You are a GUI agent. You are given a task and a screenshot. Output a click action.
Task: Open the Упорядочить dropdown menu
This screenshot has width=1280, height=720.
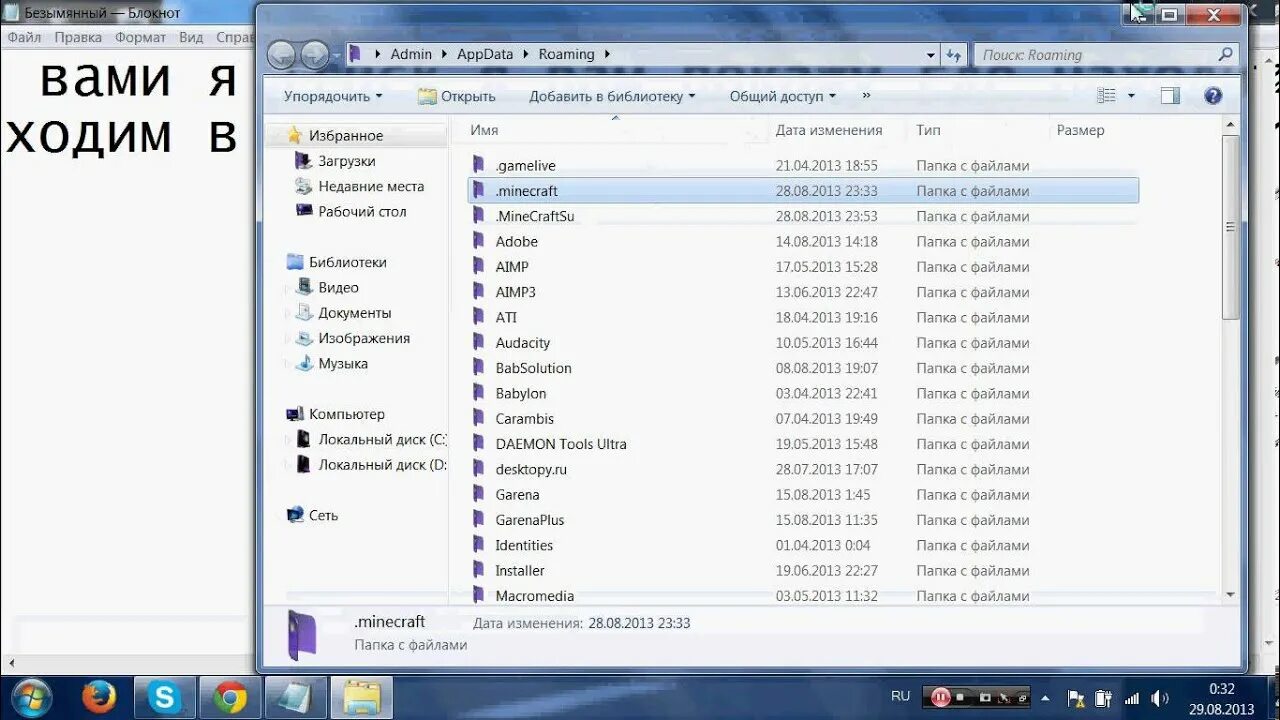point(333,96)
